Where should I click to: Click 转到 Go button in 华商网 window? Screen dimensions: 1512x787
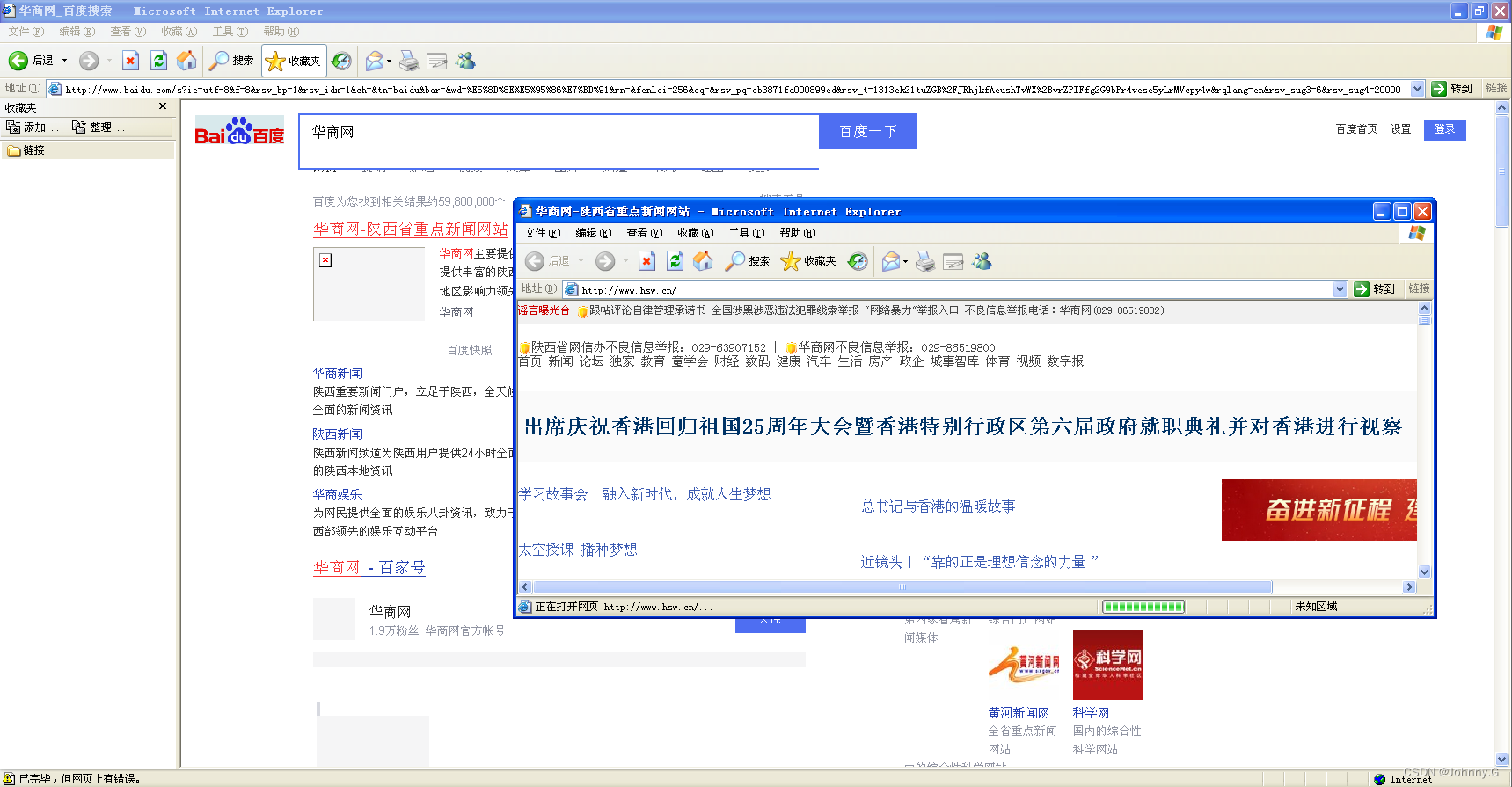pyautogui.click(x=1375, y=289)
